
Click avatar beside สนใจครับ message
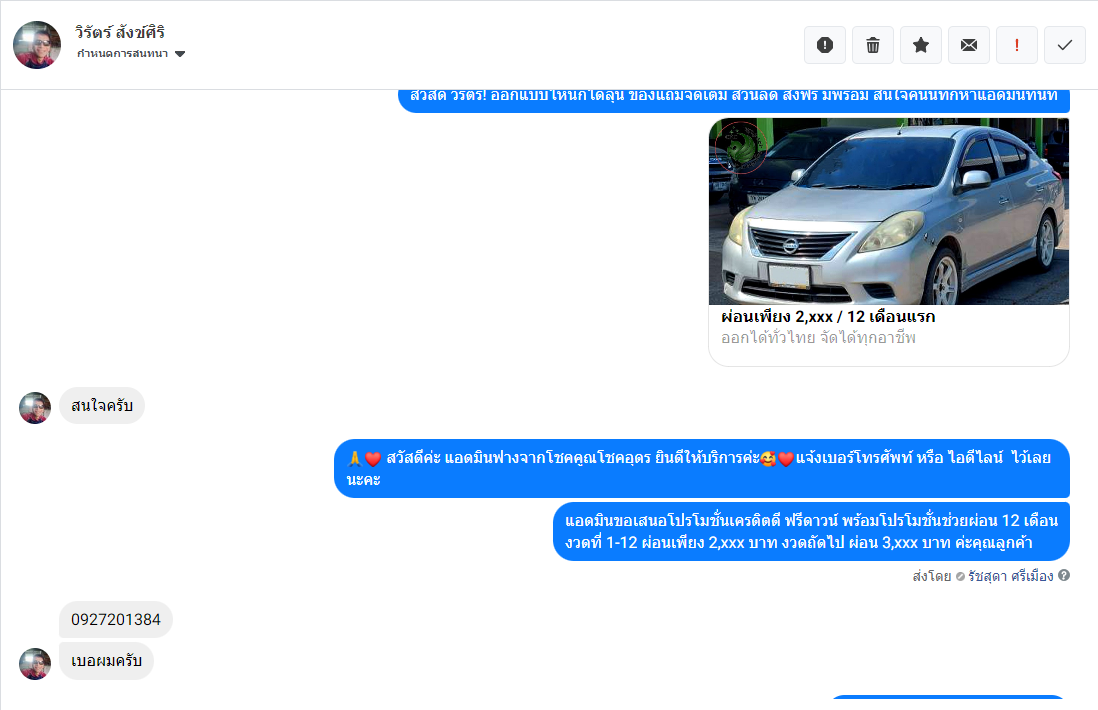(x=35, y=408)
